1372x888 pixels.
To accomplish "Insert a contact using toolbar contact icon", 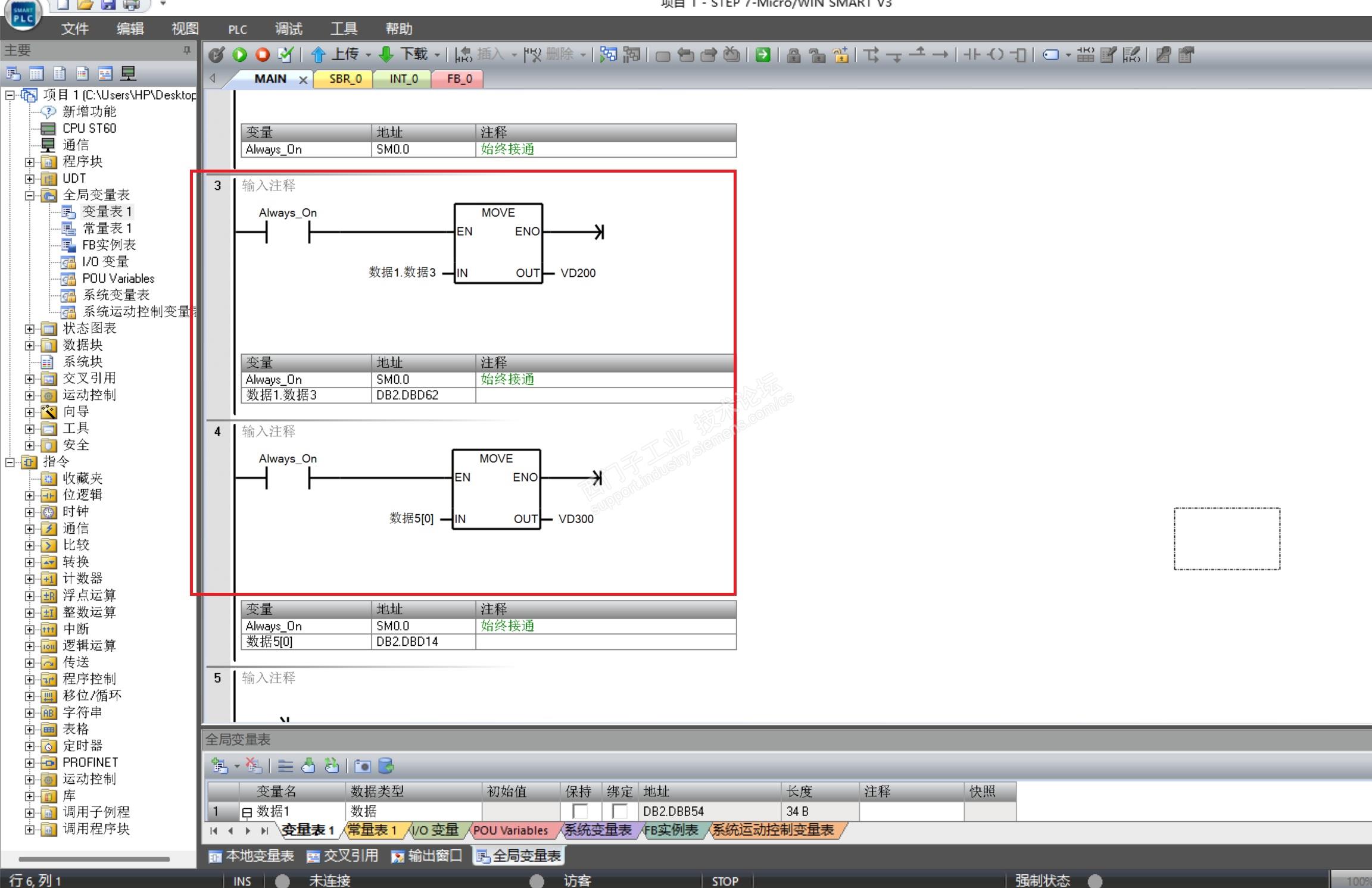I will point(972,55).
